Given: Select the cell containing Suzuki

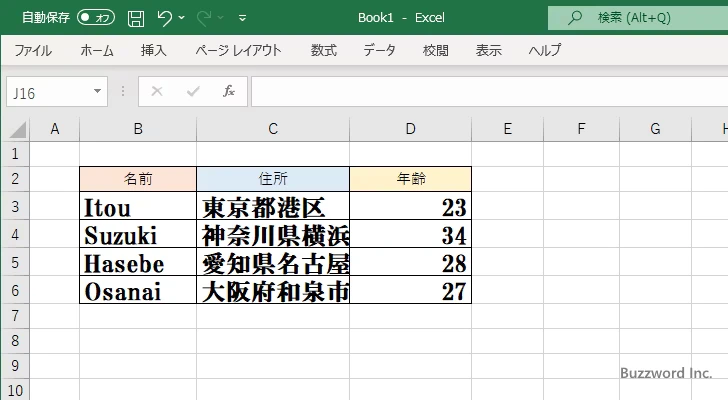Looking at the screenshot, I should [x=138, y=234].
